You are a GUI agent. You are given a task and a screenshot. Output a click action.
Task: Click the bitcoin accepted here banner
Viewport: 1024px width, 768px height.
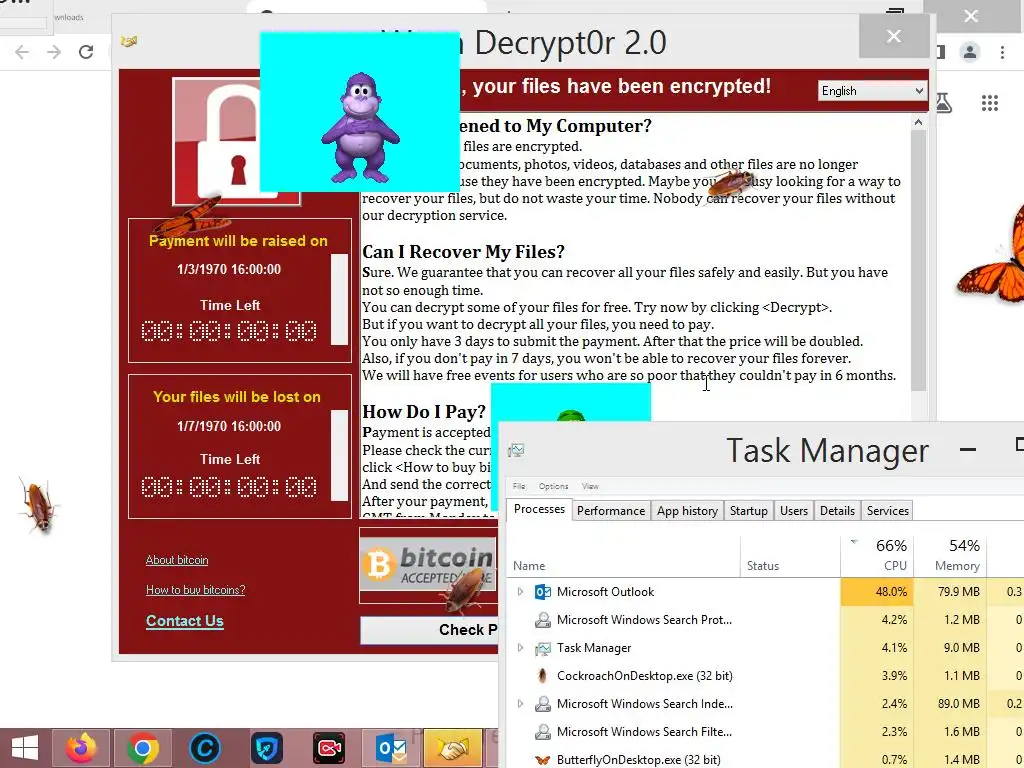click(428, 566)
